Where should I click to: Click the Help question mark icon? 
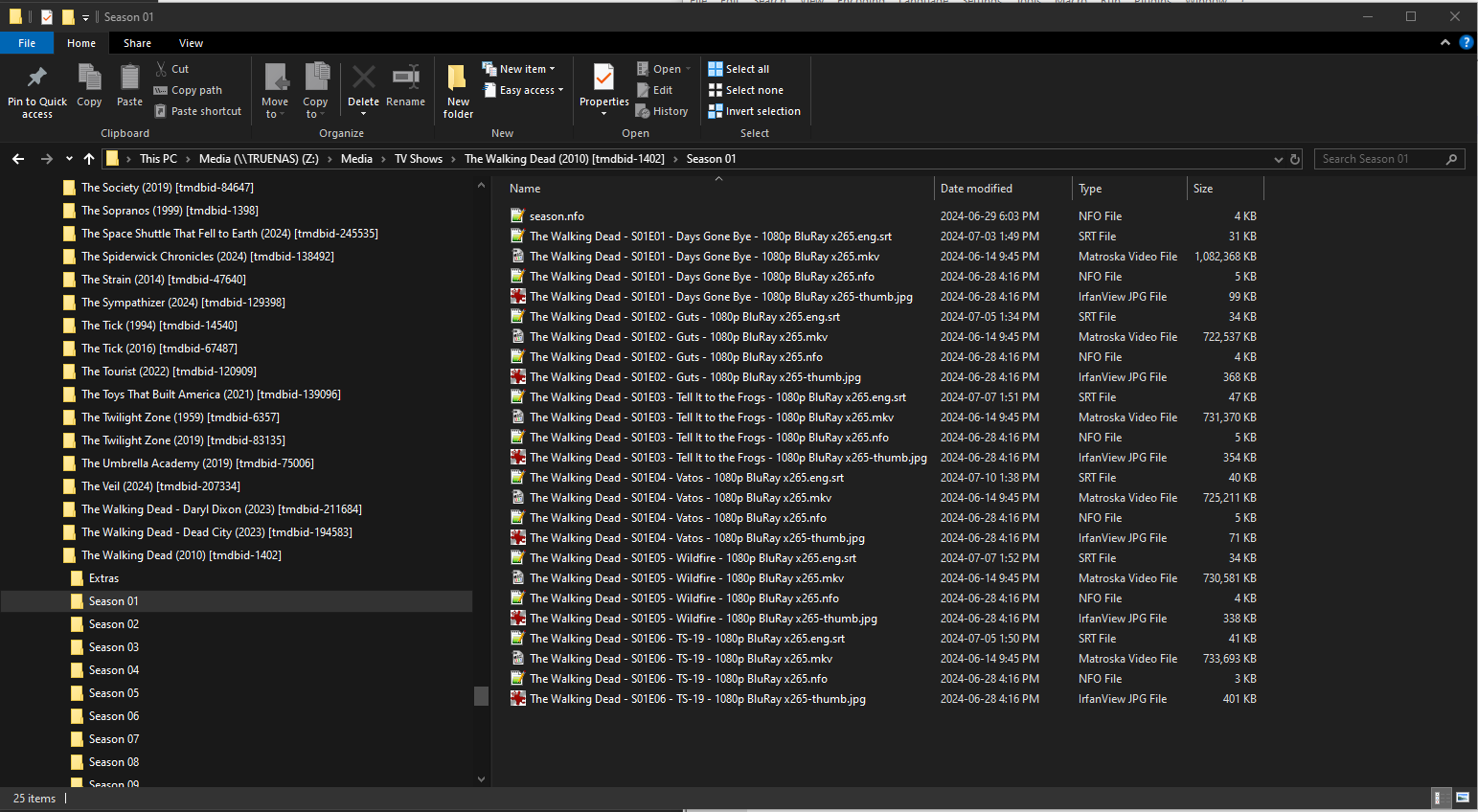(1466, 42)
